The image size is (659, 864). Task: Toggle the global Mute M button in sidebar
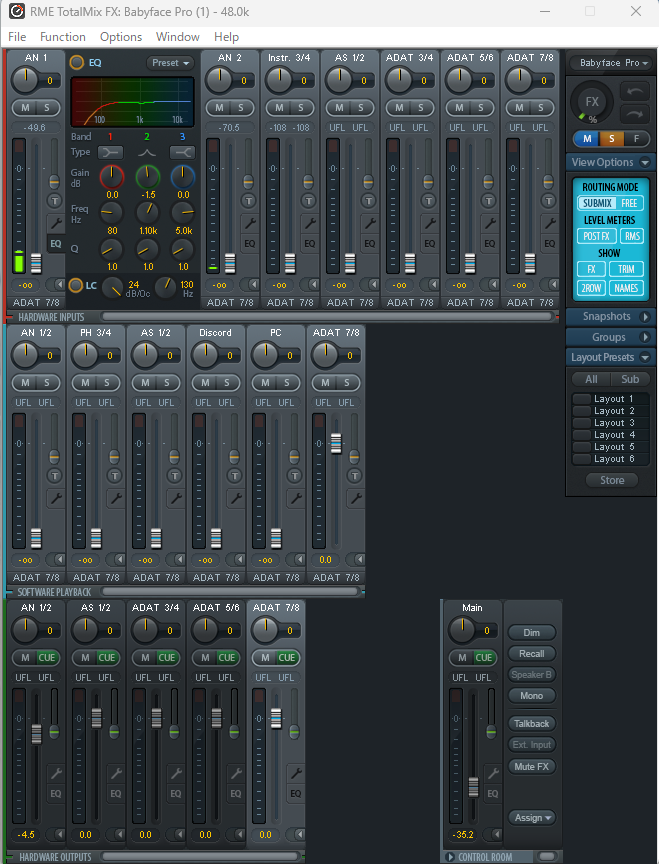point(587,139)
